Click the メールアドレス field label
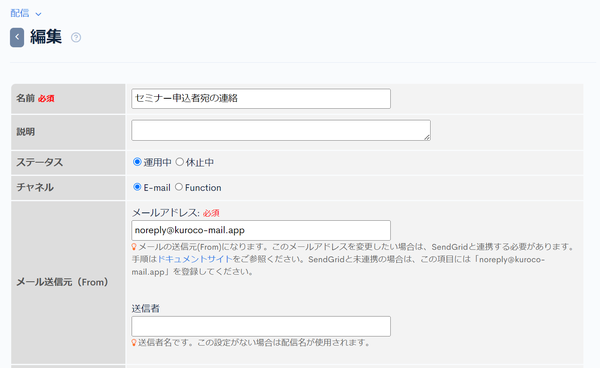The width and height of the screenshot is (600, 368). [166, 213]
